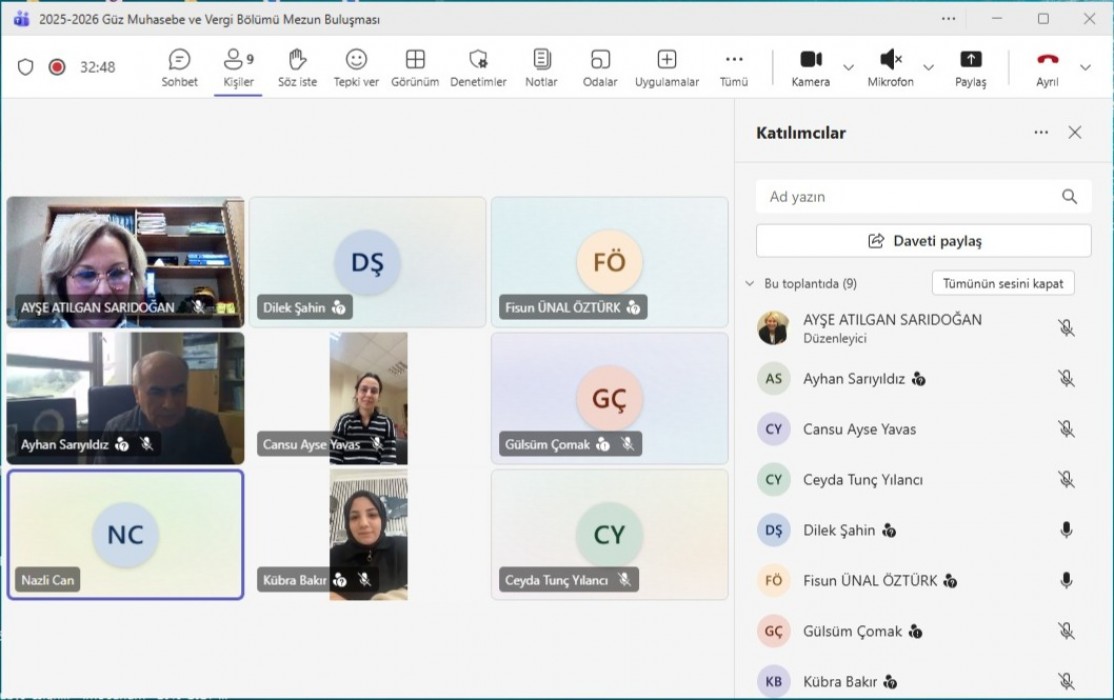The width and height of the screenshot is (1114, 700).
Task: Click the Daveti paylaş button
Action: [x=923, y=241]
